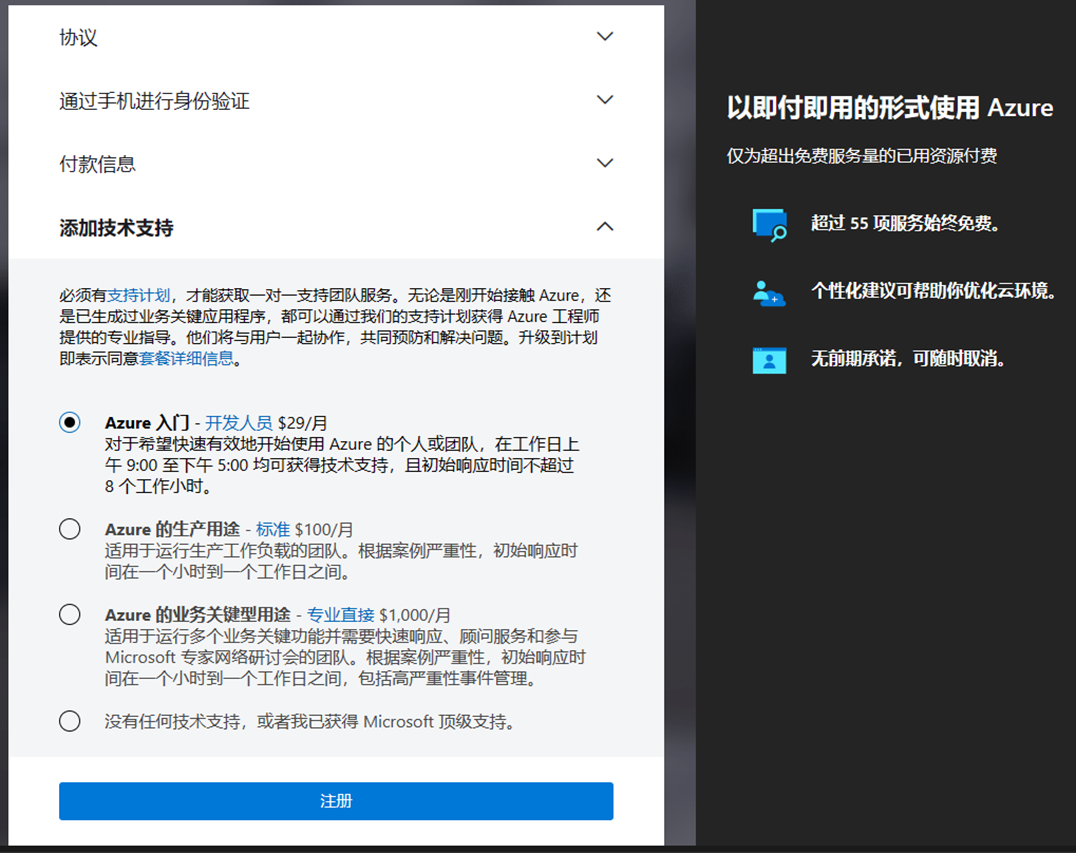Select the Azure 的生产用途 plan option
The width and height of the screenshot is (1076, 853).
pos(69,528)
